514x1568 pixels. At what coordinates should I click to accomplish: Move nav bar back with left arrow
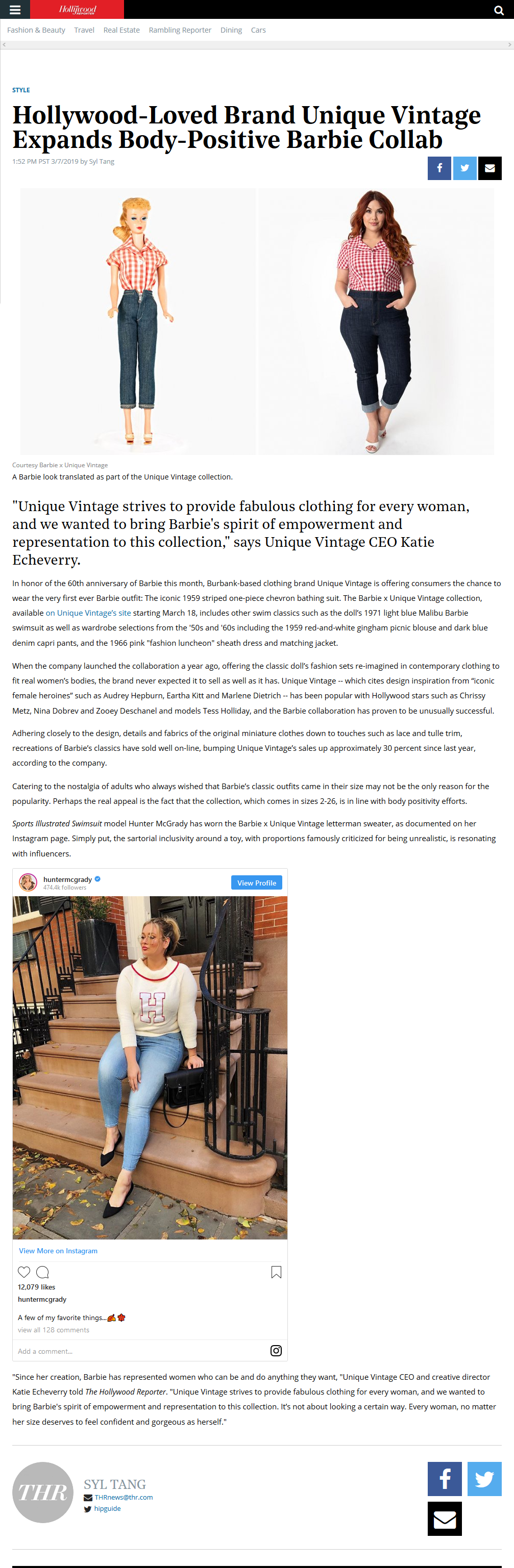4,44
